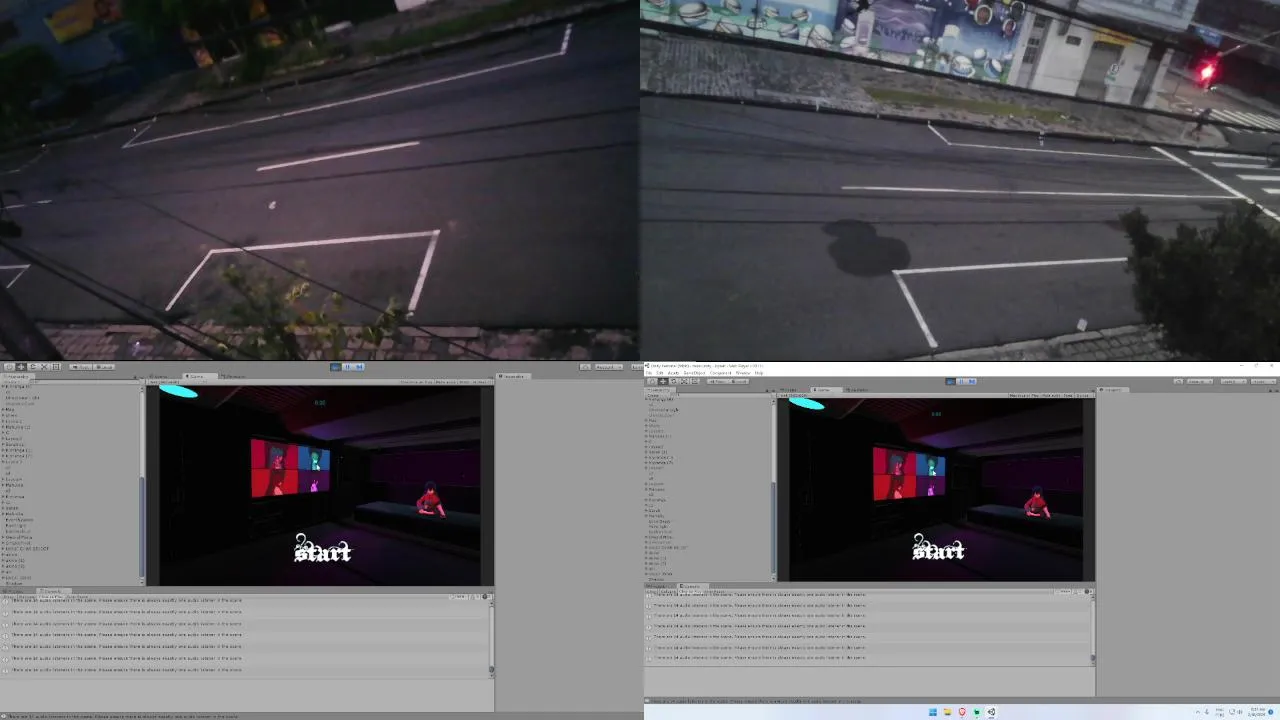The width and height of the screenshot is (1280, 720).
Task: Open the Component menu
Action: 720,372
